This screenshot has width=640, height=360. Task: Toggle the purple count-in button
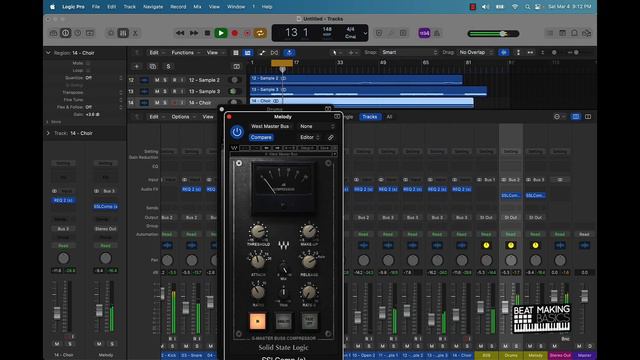click(x=424, y=33)
